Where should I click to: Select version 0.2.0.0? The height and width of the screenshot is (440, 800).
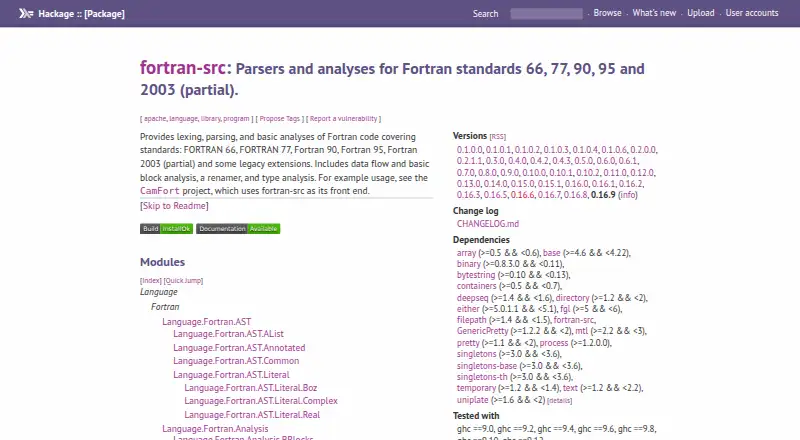pos(643,150)
